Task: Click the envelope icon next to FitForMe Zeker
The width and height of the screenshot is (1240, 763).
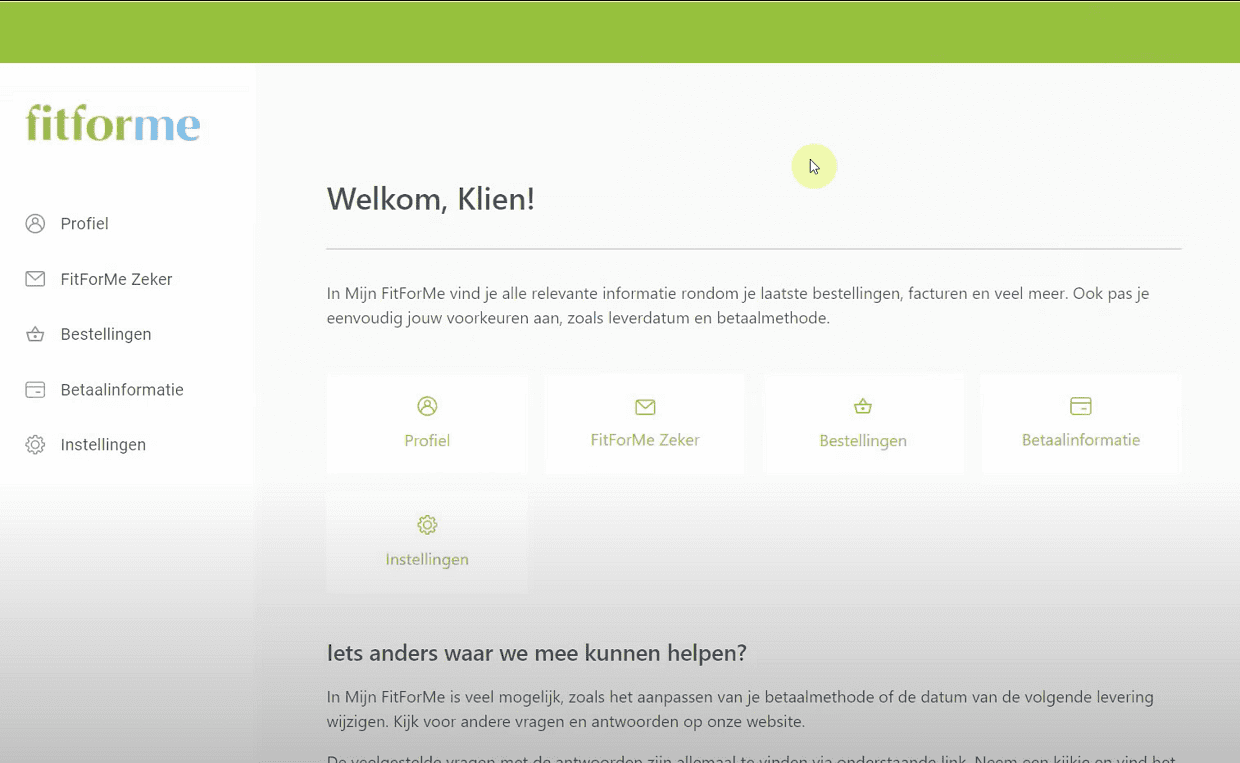Action: pyautogui.click(x=35, y=278)
